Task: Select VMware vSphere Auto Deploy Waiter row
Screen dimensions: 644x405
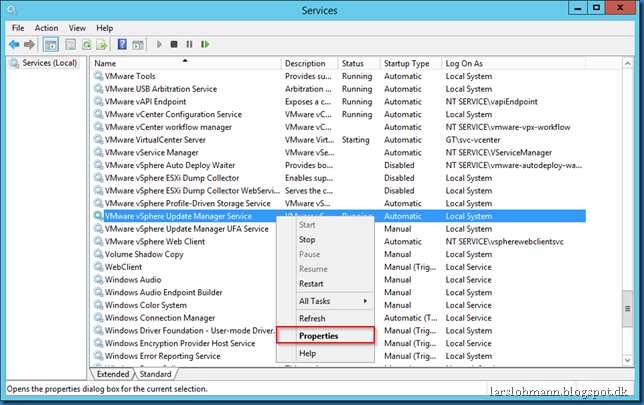Action: point(339,165)
